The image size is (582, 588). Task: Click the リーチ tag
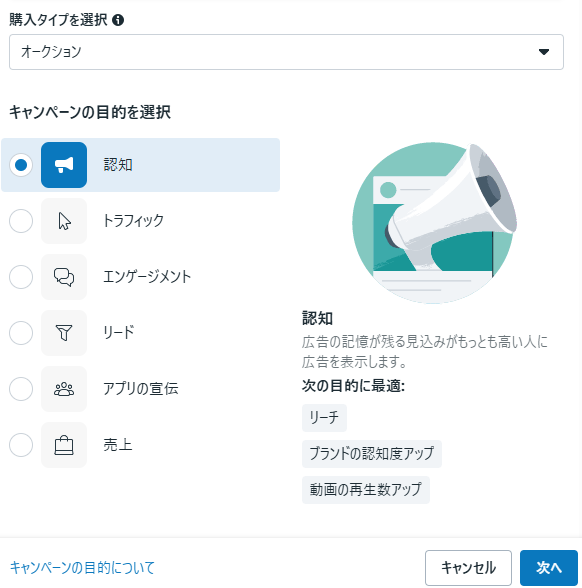pos(324,417)
